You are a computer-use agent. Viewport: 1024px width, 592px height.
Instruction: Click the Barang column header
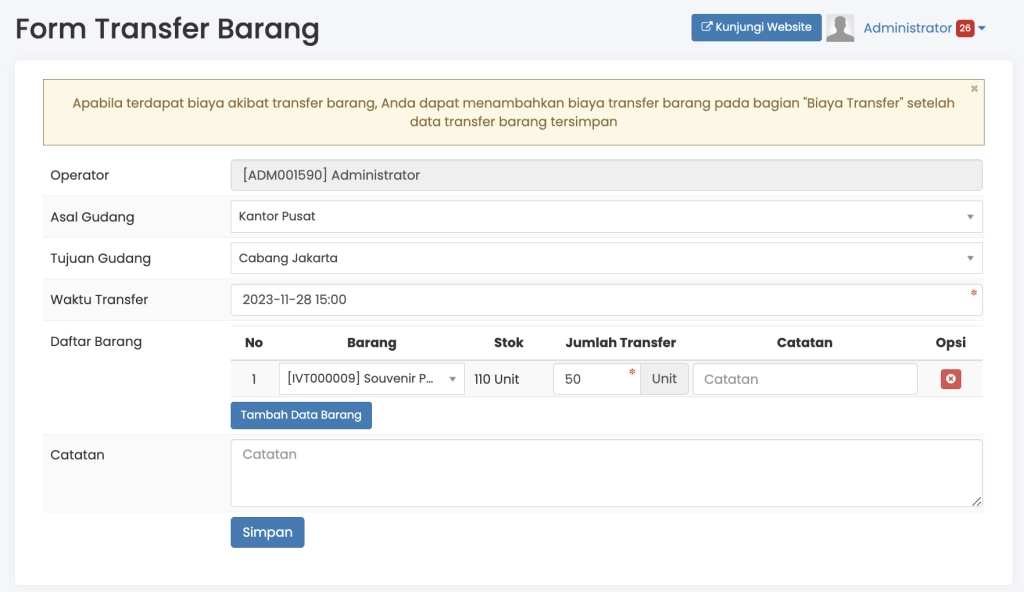[x=371, y=342]
